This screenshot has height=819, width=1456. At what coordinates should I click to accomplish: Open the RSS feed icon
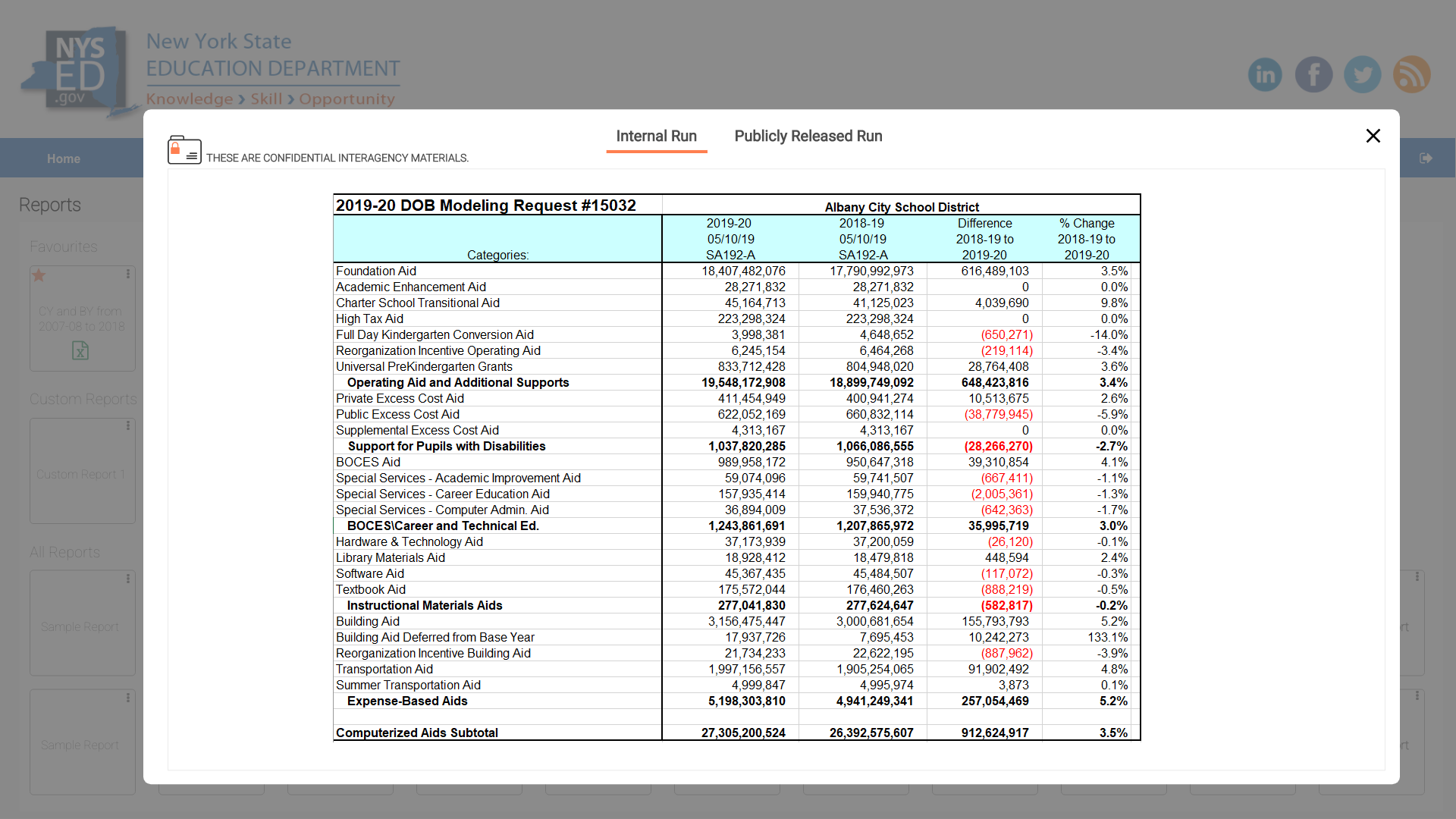click(1411, 74)
